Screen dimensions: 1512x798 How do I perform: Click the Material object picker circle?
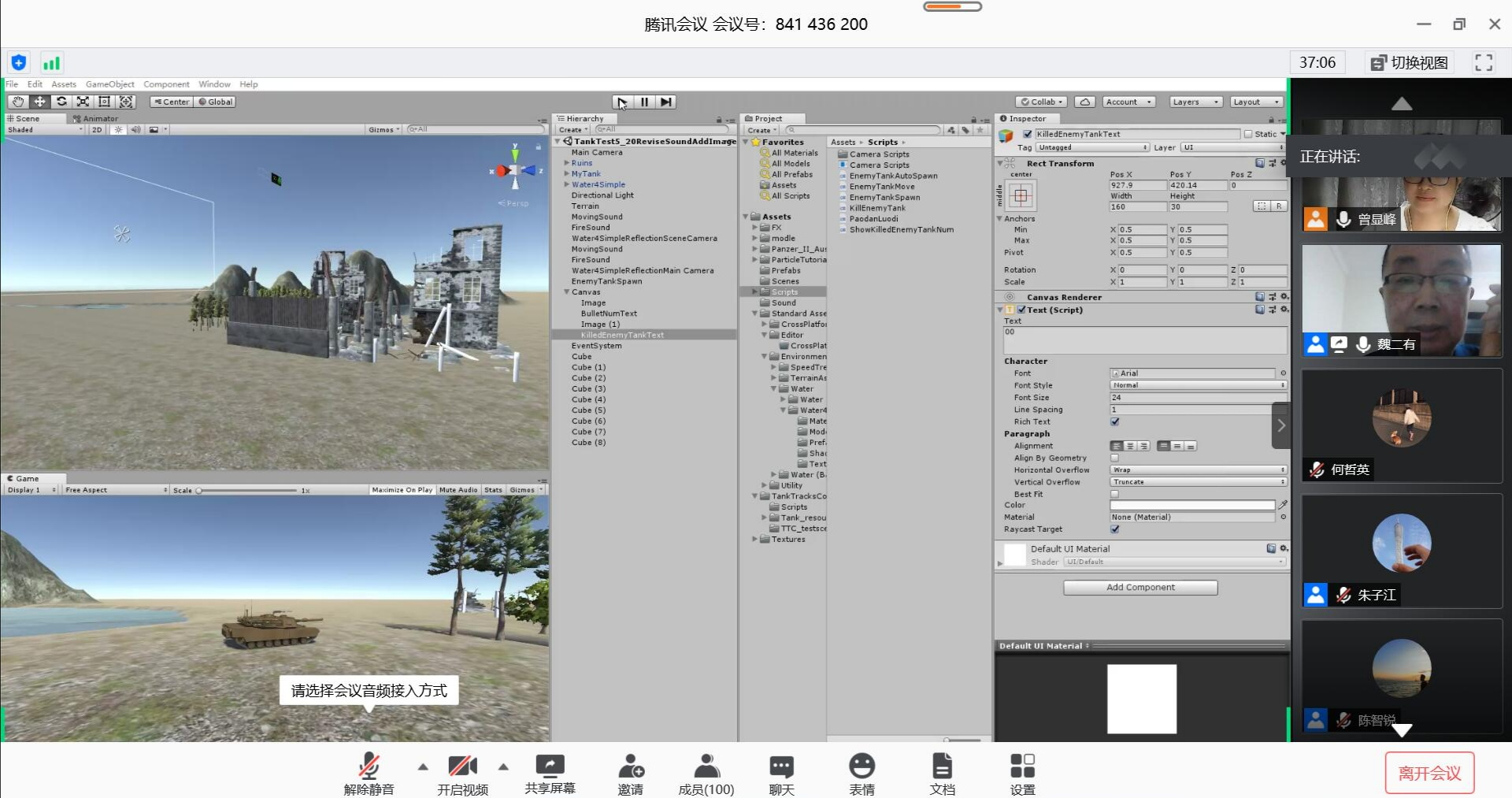(x=1283, y=517)
